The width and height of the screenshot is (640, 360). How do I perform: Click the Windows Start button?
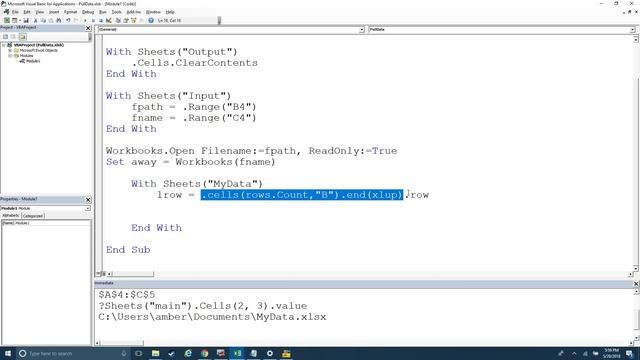tap(7, 353)
